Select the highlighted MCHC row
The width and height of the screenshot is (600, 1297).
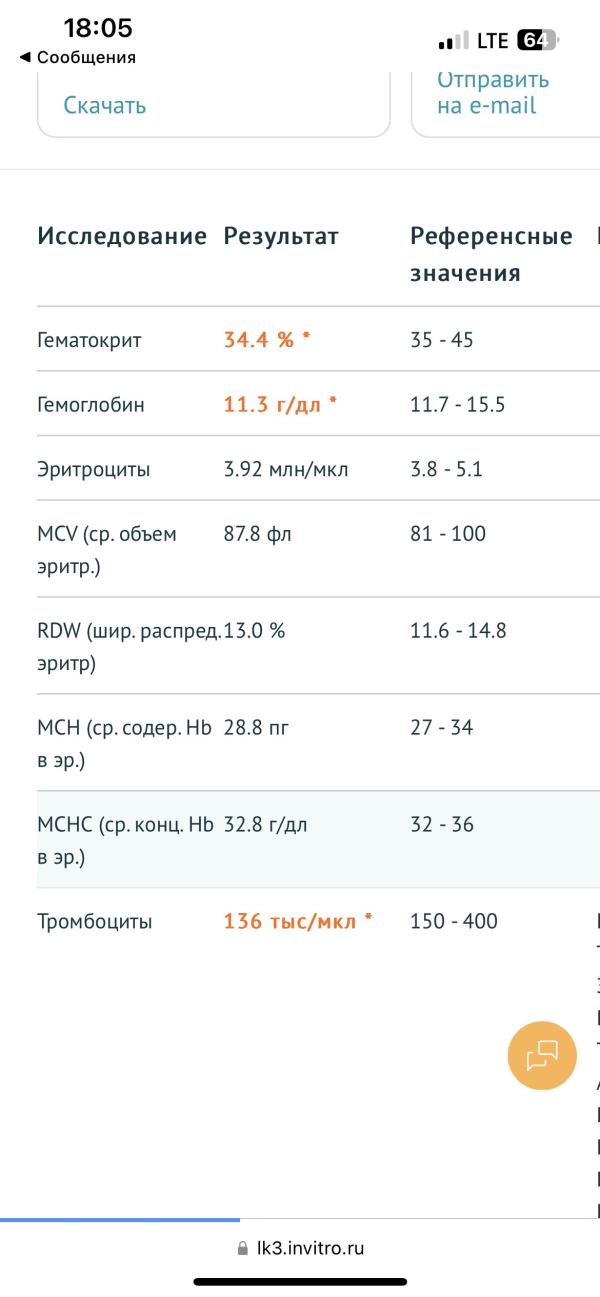coord(318,839)
